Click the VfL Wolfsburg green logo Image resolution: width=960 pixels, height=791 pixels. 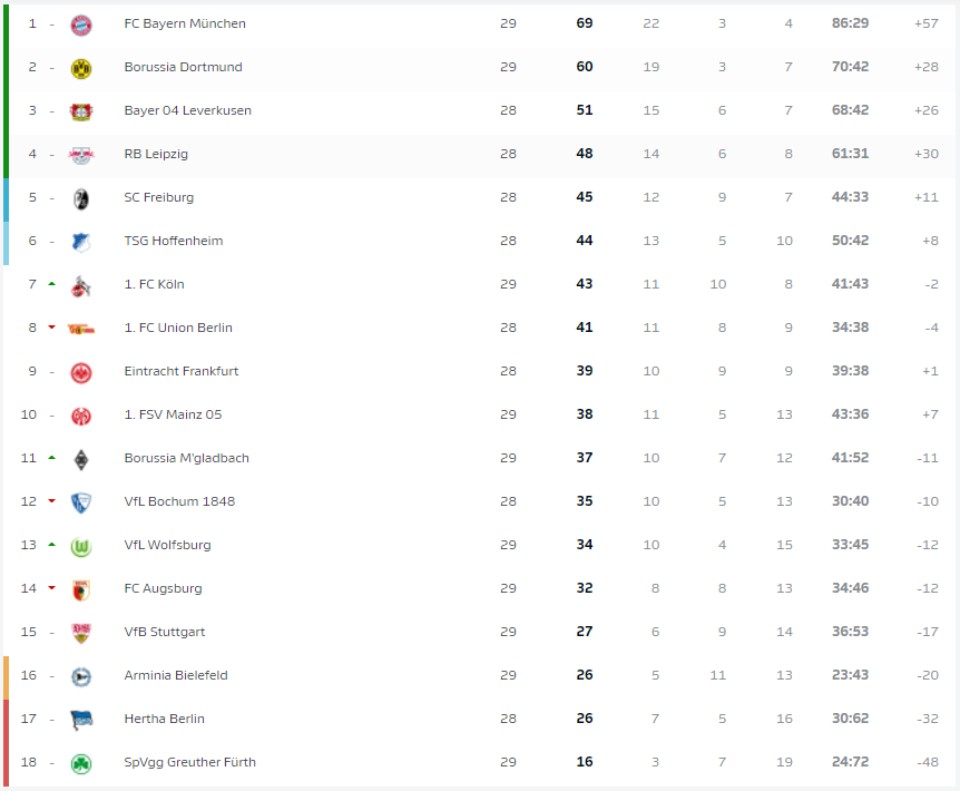click(x=81, y=546)
